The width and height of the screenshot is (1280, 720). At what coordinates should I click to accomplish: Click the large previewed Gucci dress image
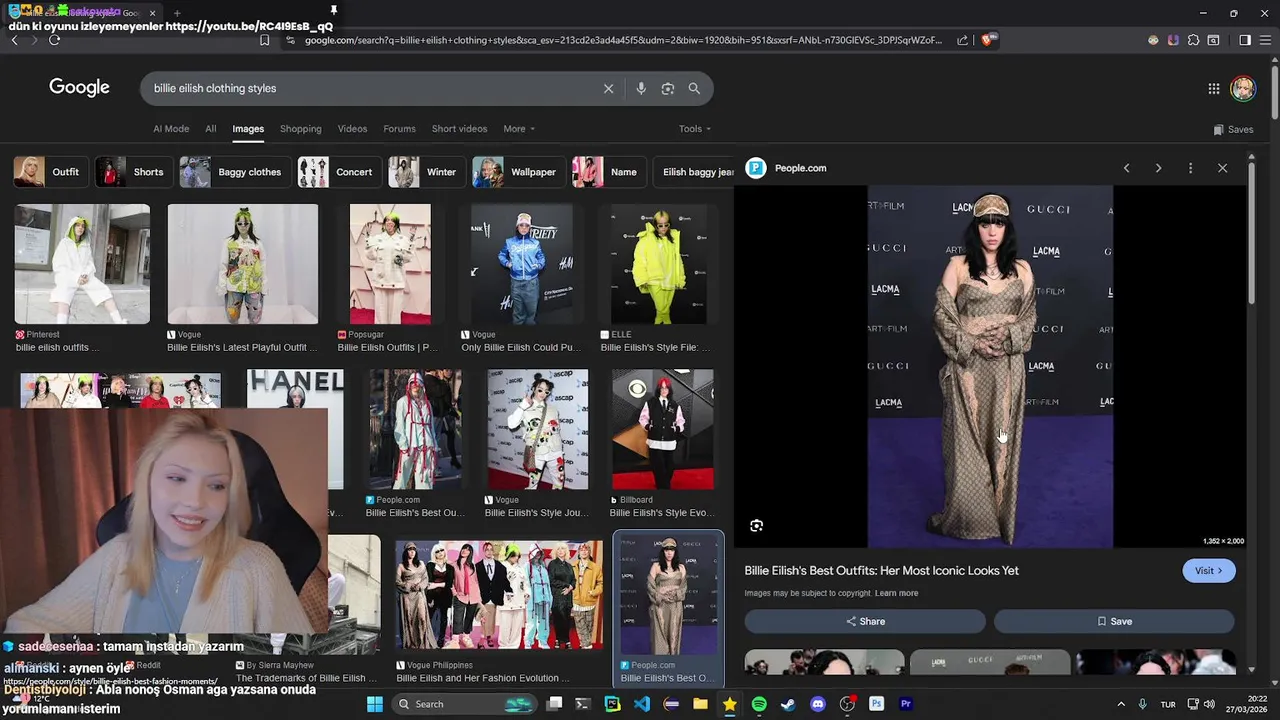[x=990, y=366]
